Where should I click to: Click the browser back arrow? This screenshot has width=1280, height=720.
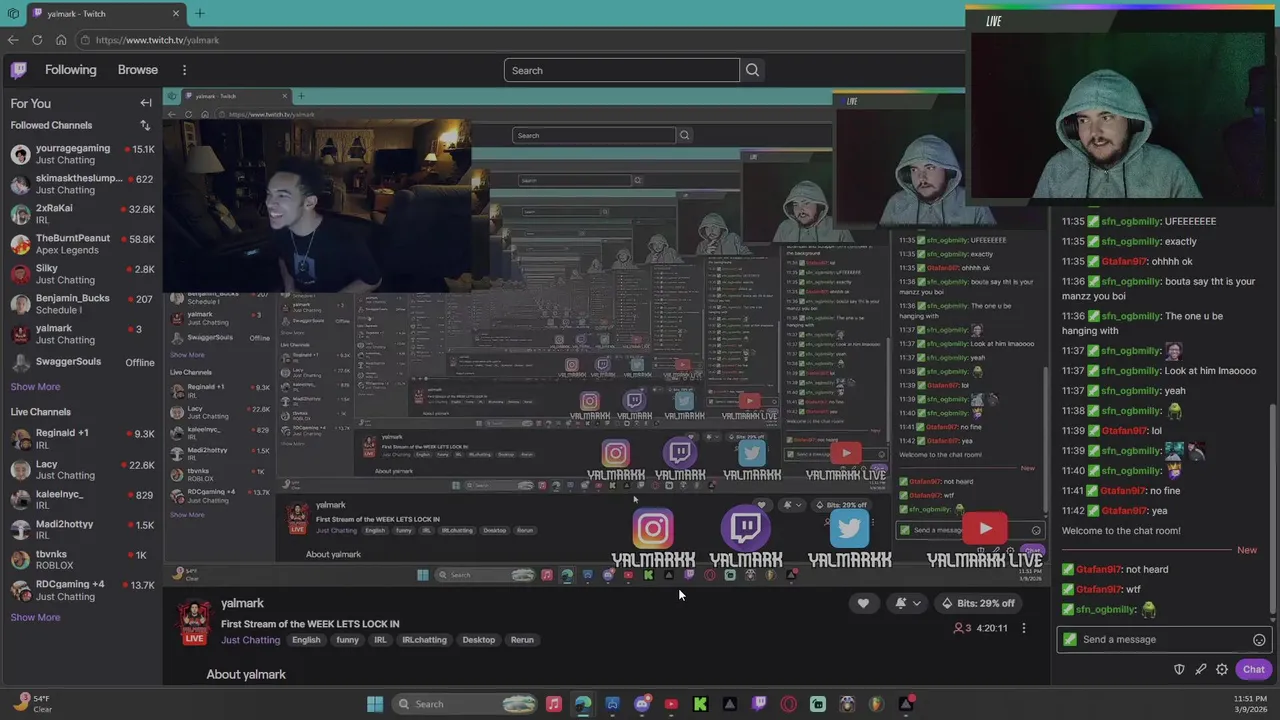(x=13, y=40)
